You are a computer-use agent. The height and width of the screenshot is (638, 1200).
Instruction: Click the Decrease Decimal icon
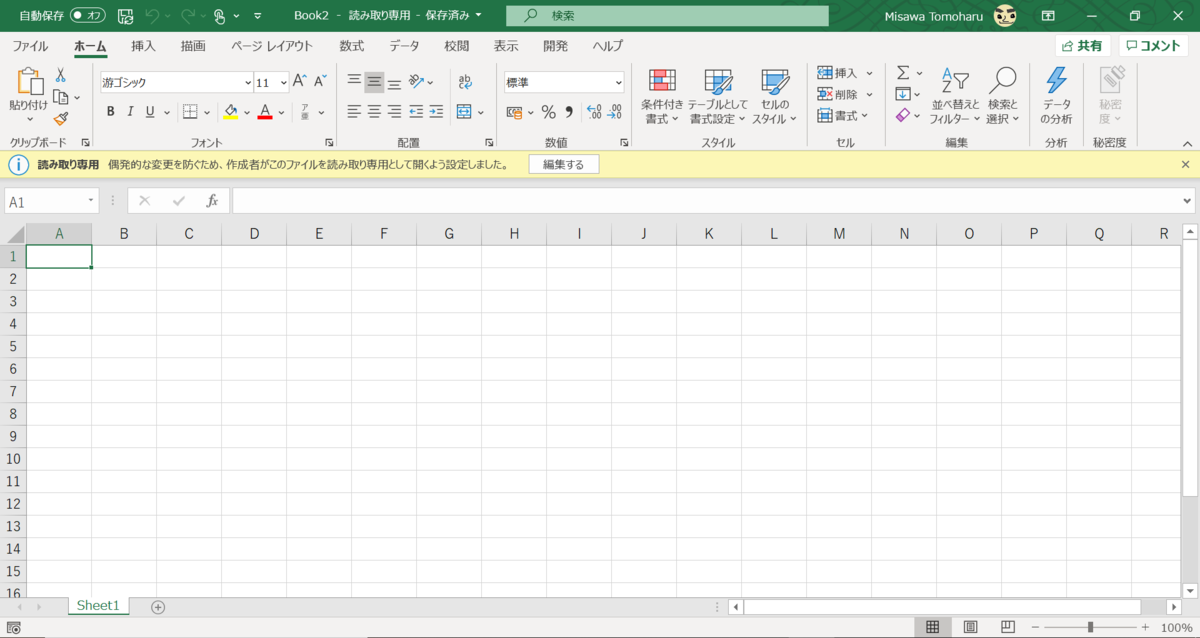point(614,112)
